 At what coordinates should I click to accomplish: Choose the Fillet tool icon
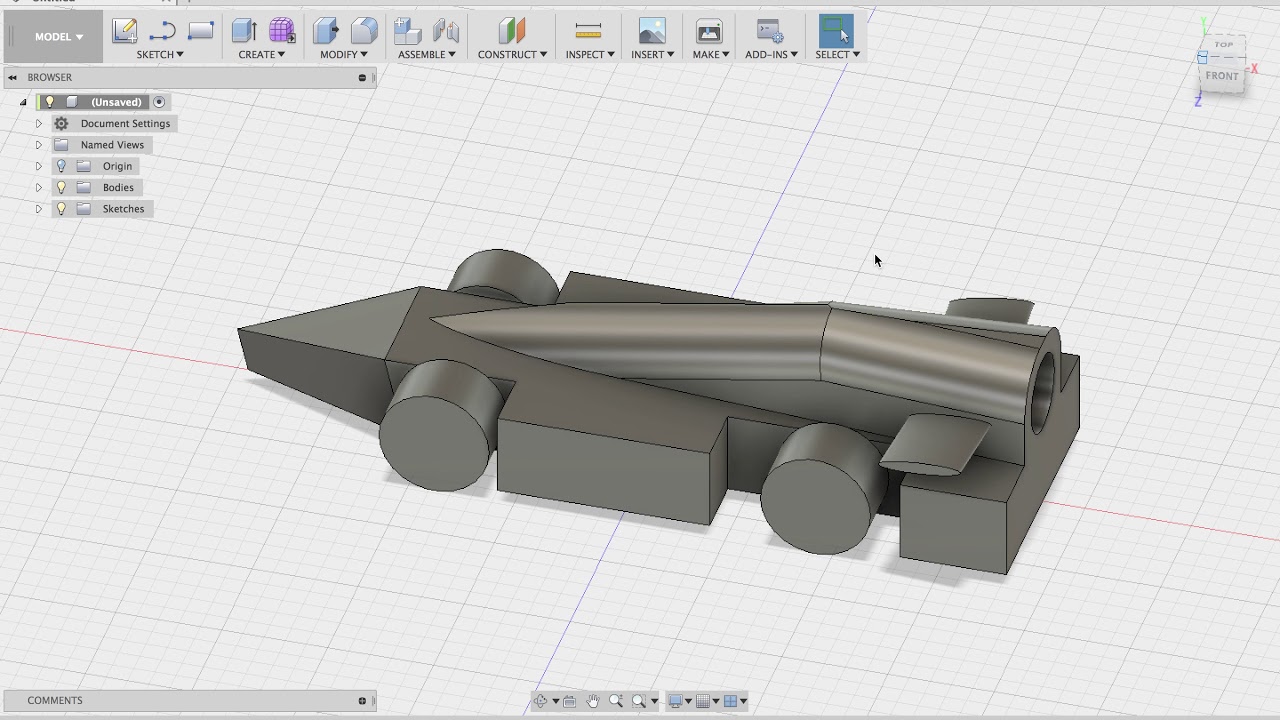click(x=364, y=31)
